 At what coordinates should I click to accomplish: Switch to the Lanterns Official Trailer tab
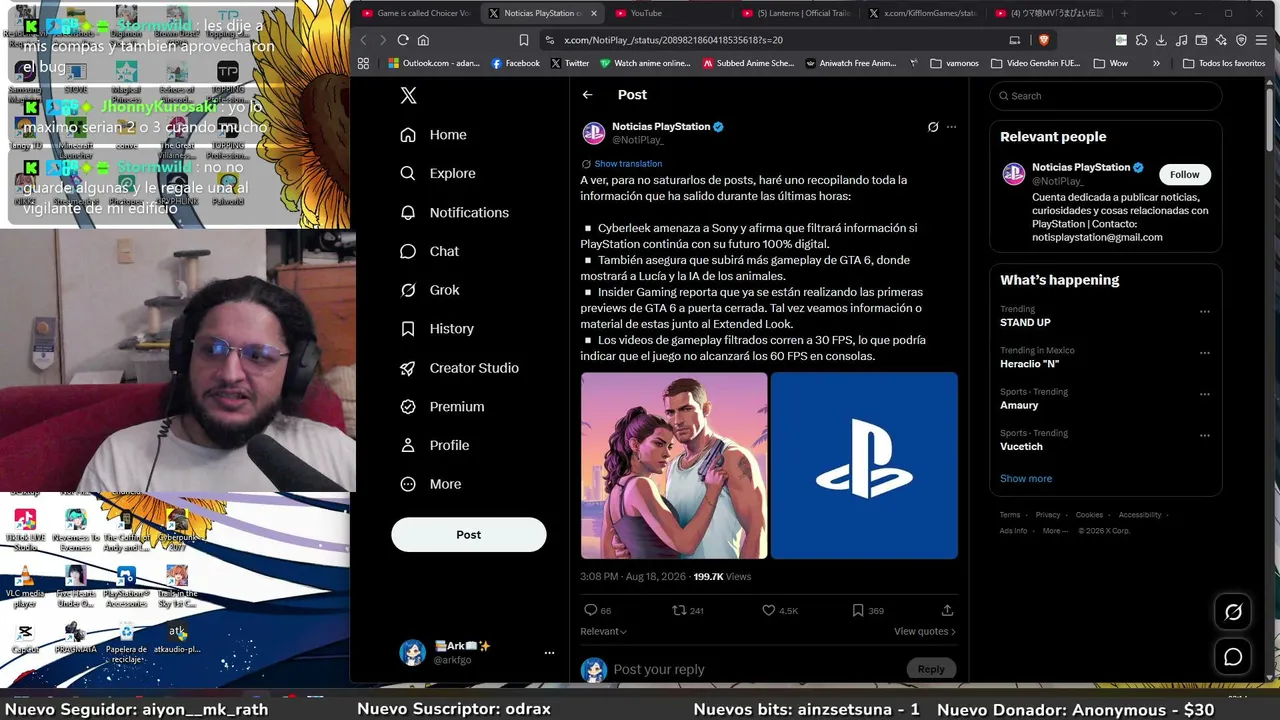click(x=798, y=13)
